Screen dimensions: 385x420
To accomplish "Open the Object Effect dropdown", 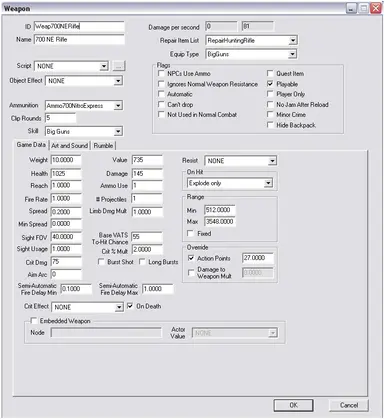I will (x=84, y=81).
